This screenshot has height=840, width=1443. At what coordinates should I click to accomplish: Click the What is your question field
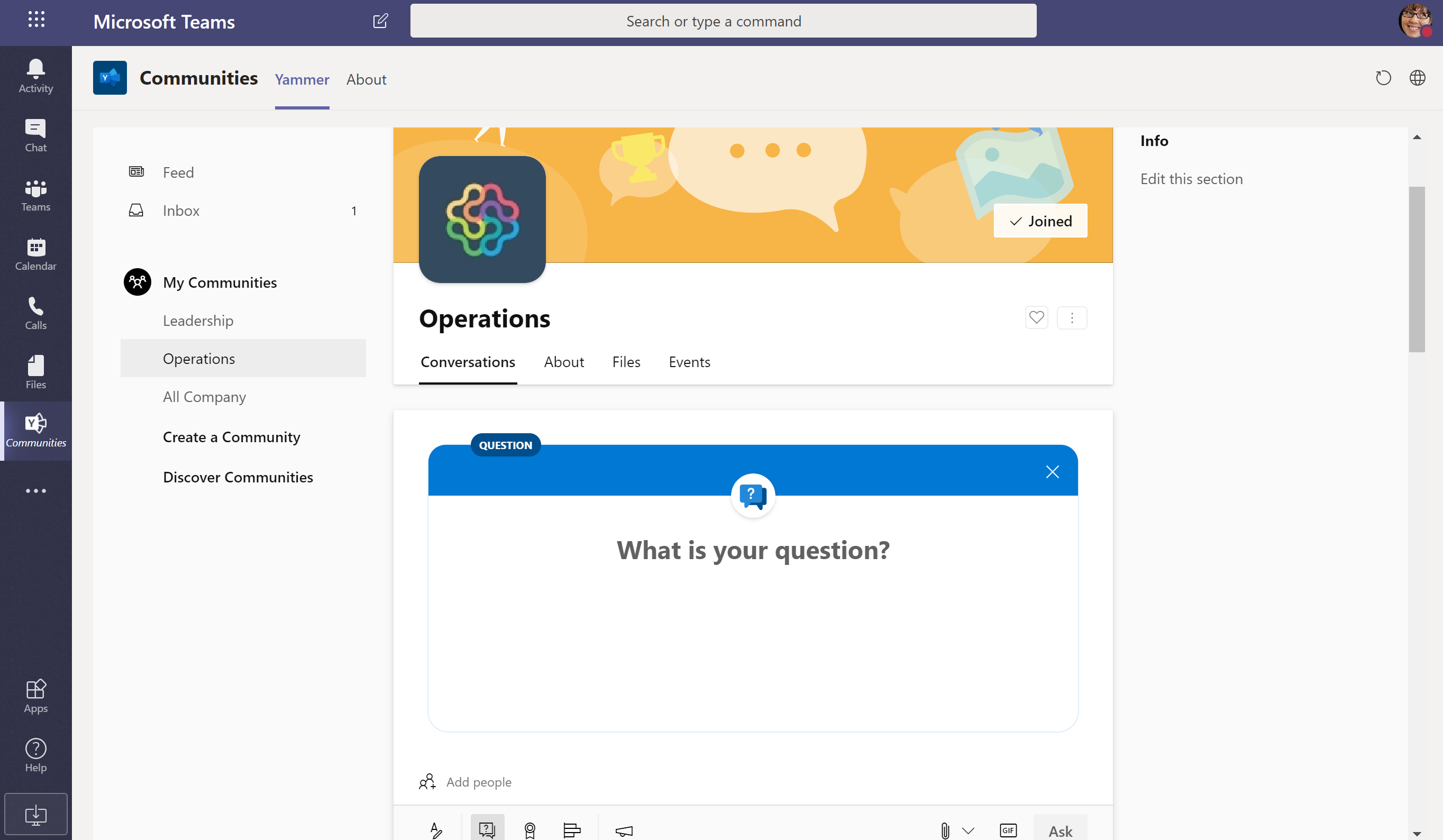pos(752,550)
